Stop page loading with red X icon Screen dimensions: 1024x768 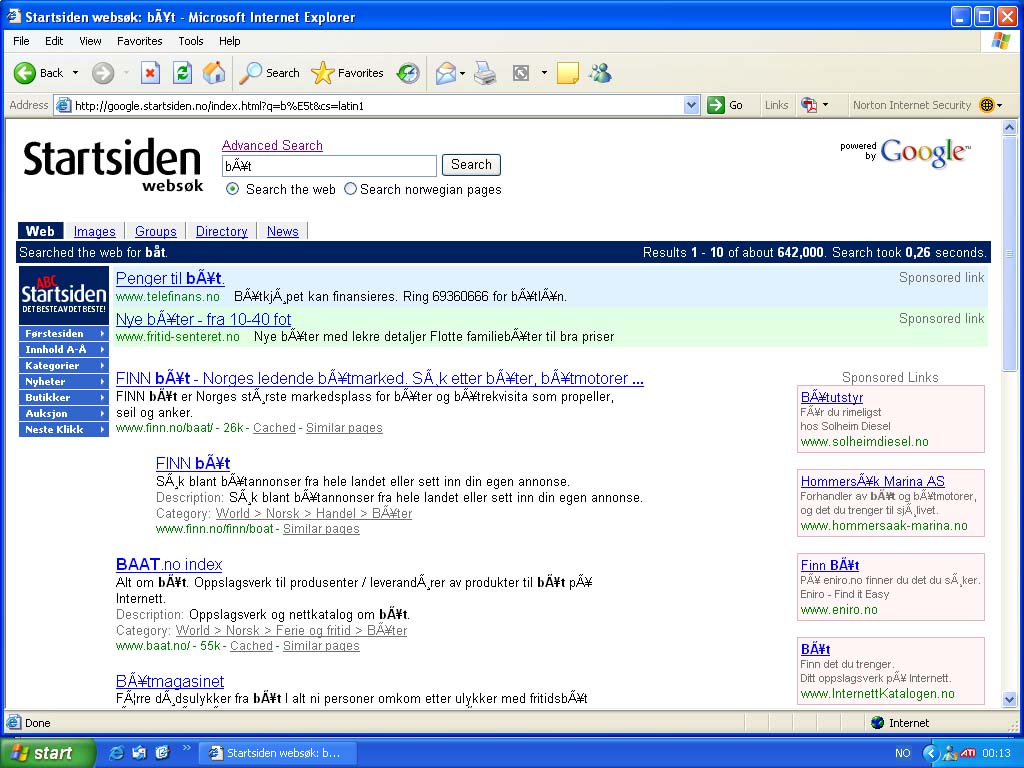click(x=150, y=73)
